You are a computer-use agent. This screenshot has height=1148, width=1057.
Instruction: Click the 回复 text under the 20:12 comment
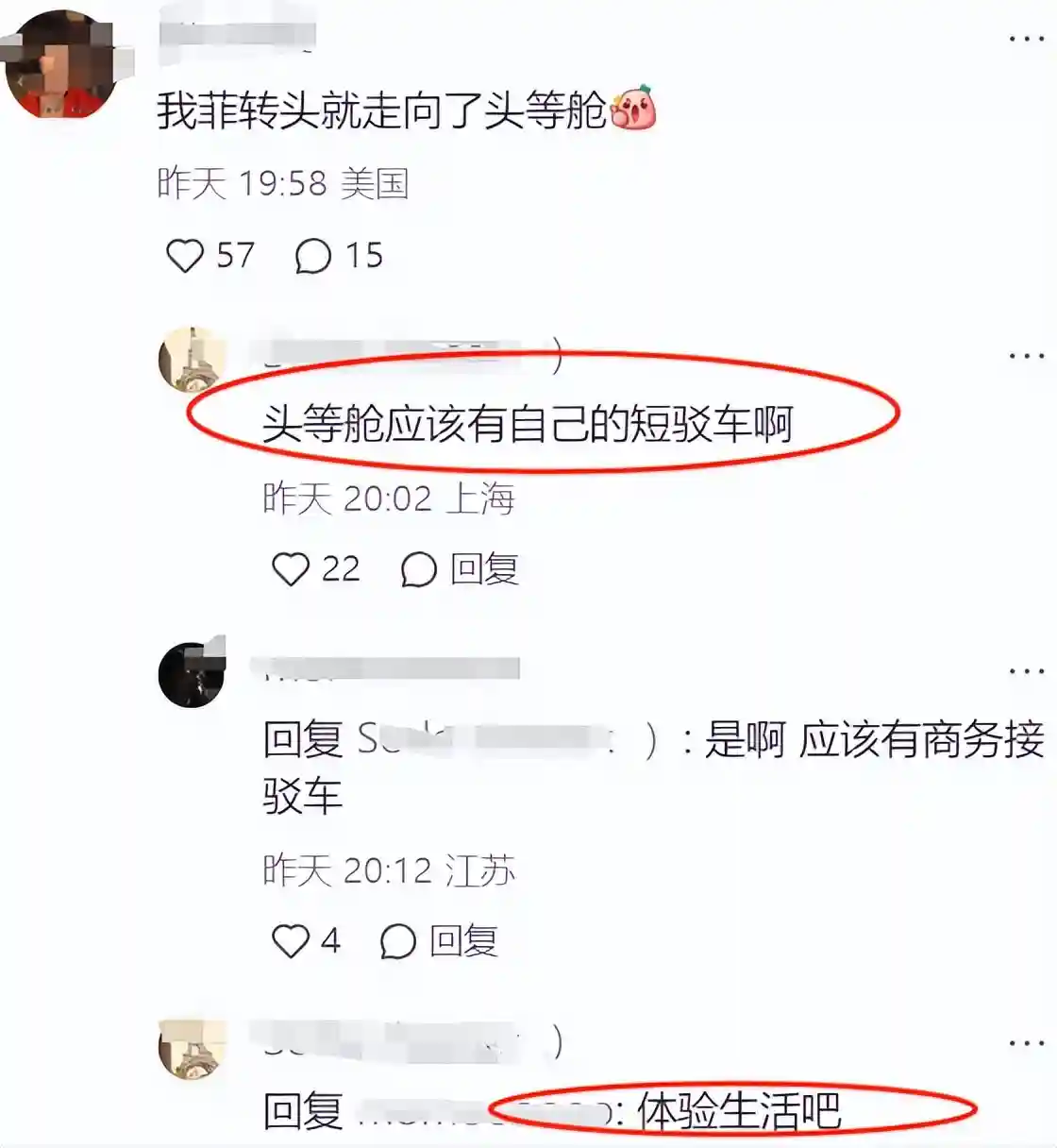463,941
